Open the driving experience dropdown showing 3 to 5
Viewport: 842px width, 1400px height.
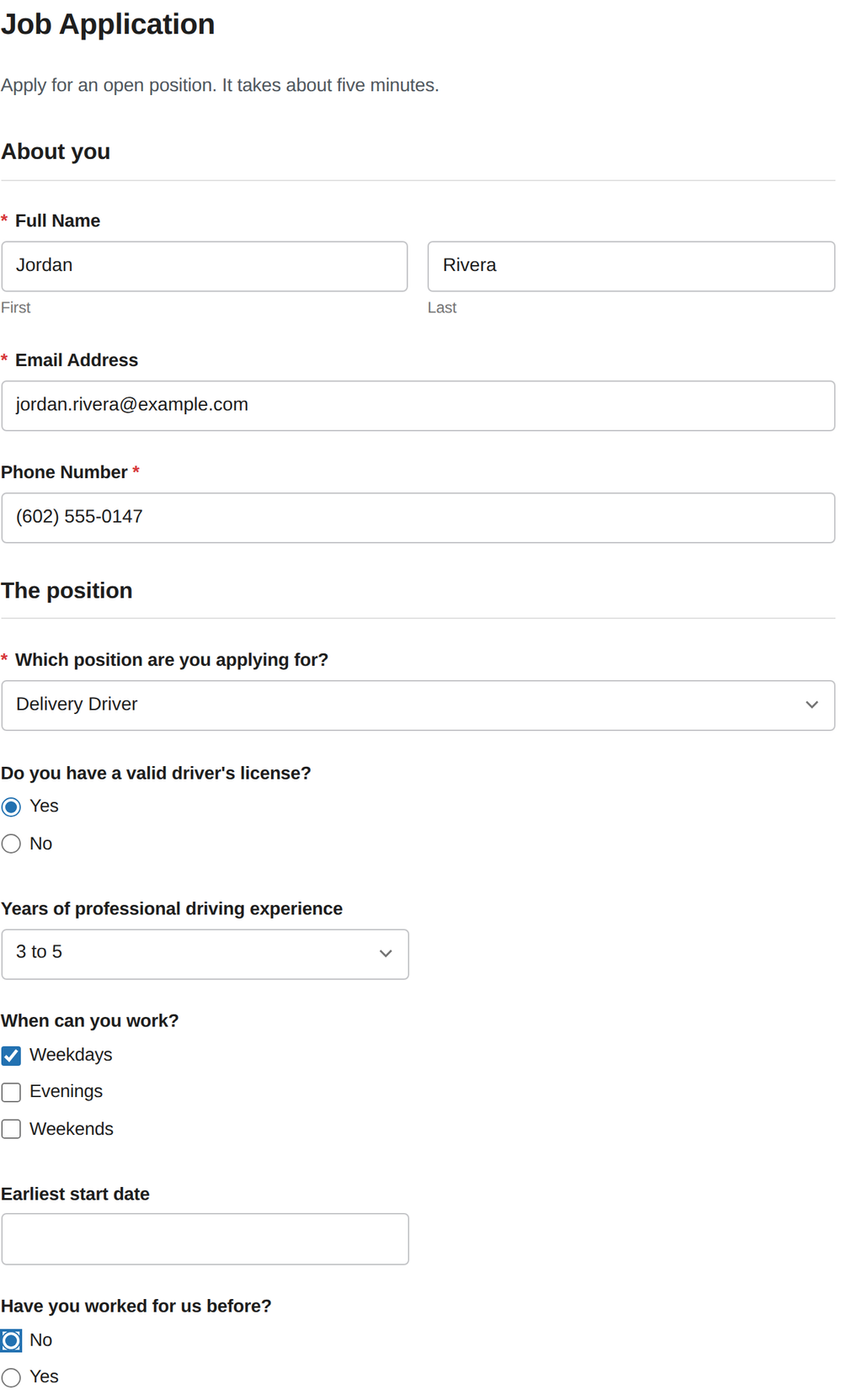(x=205, y=954)
